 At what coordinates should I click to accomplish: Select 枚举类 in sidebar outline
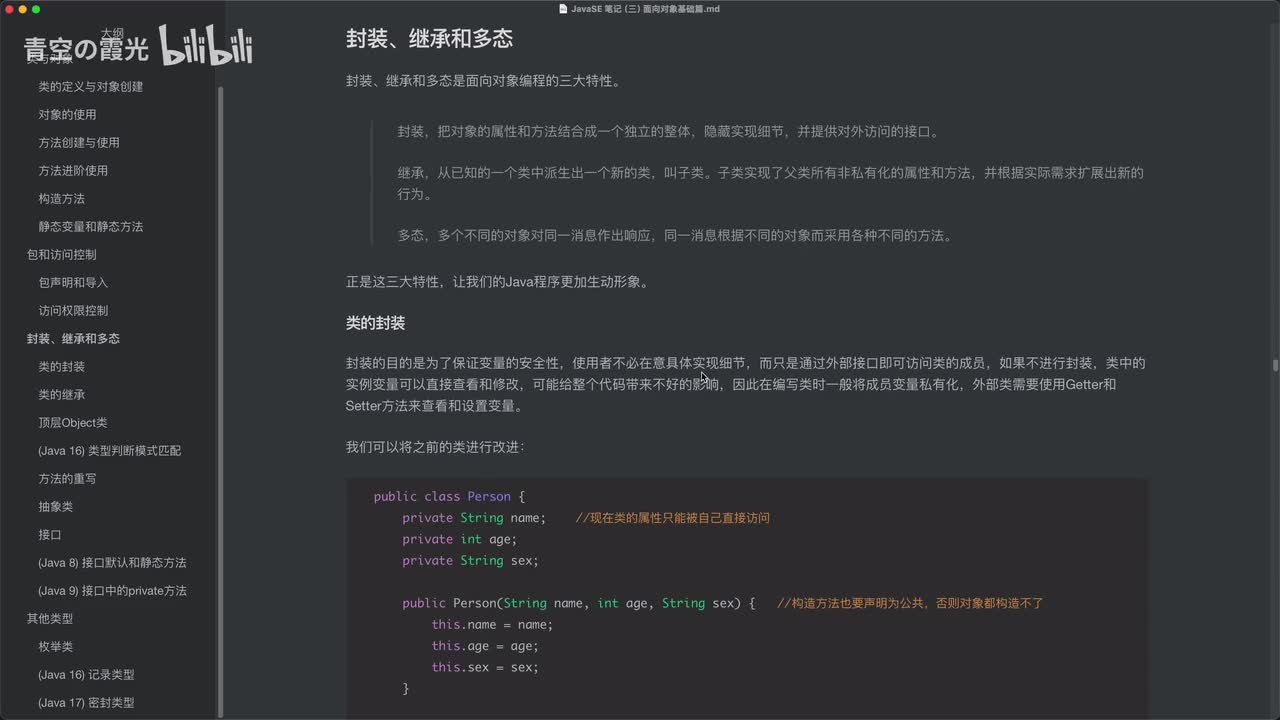pos(55,647)
